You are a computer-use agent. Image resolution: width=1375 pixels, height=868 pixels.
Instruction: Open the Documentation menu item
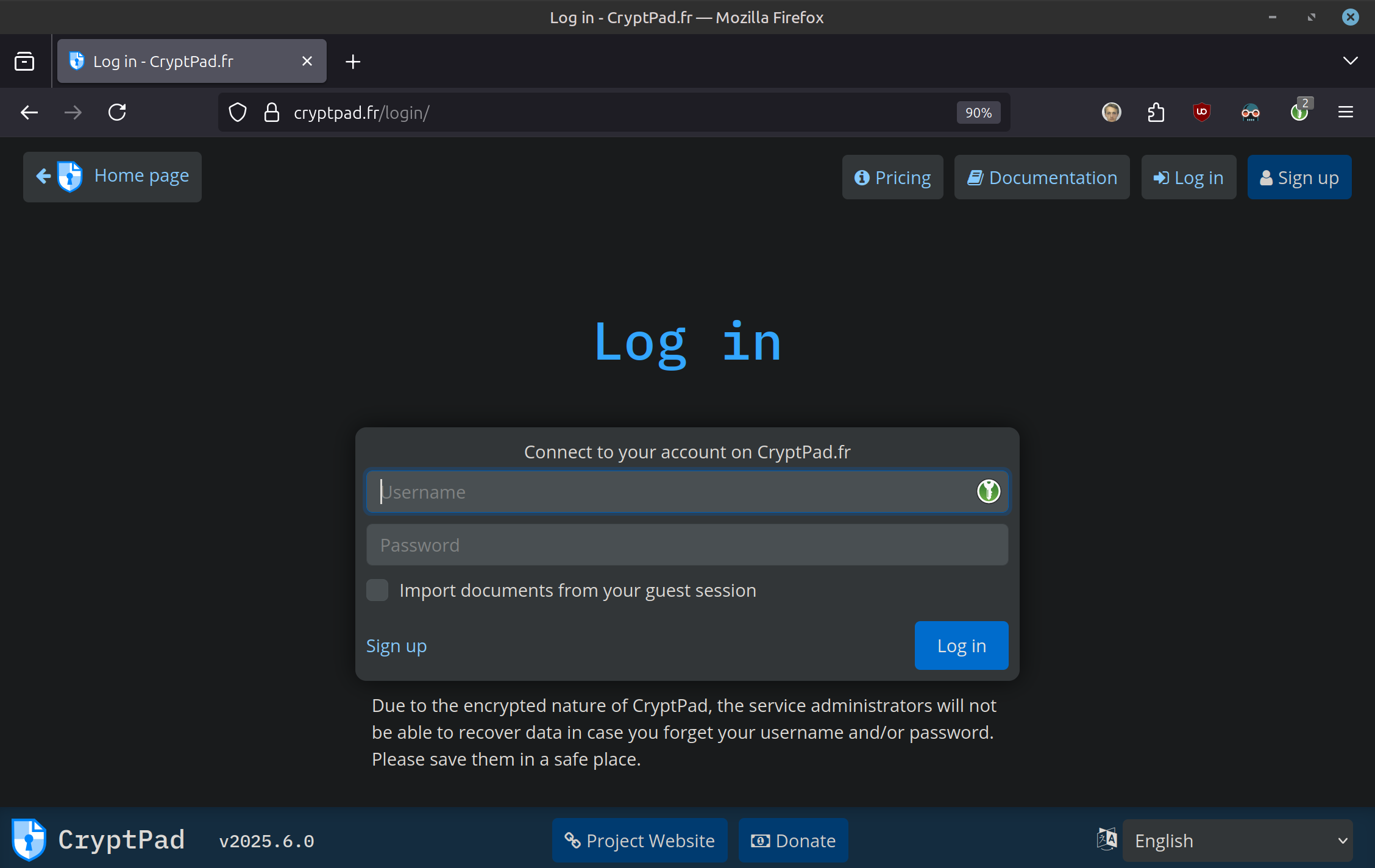(x=1042, y=177)
